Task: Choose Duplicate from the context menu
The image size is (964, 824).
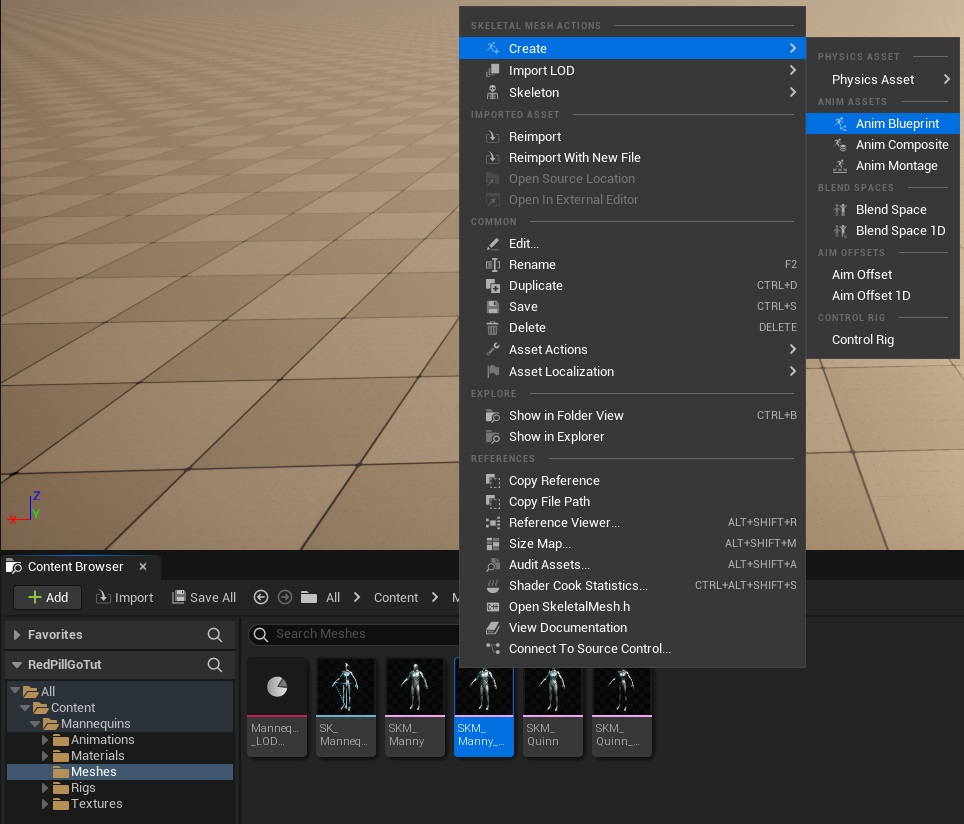Action: [535, 286]
